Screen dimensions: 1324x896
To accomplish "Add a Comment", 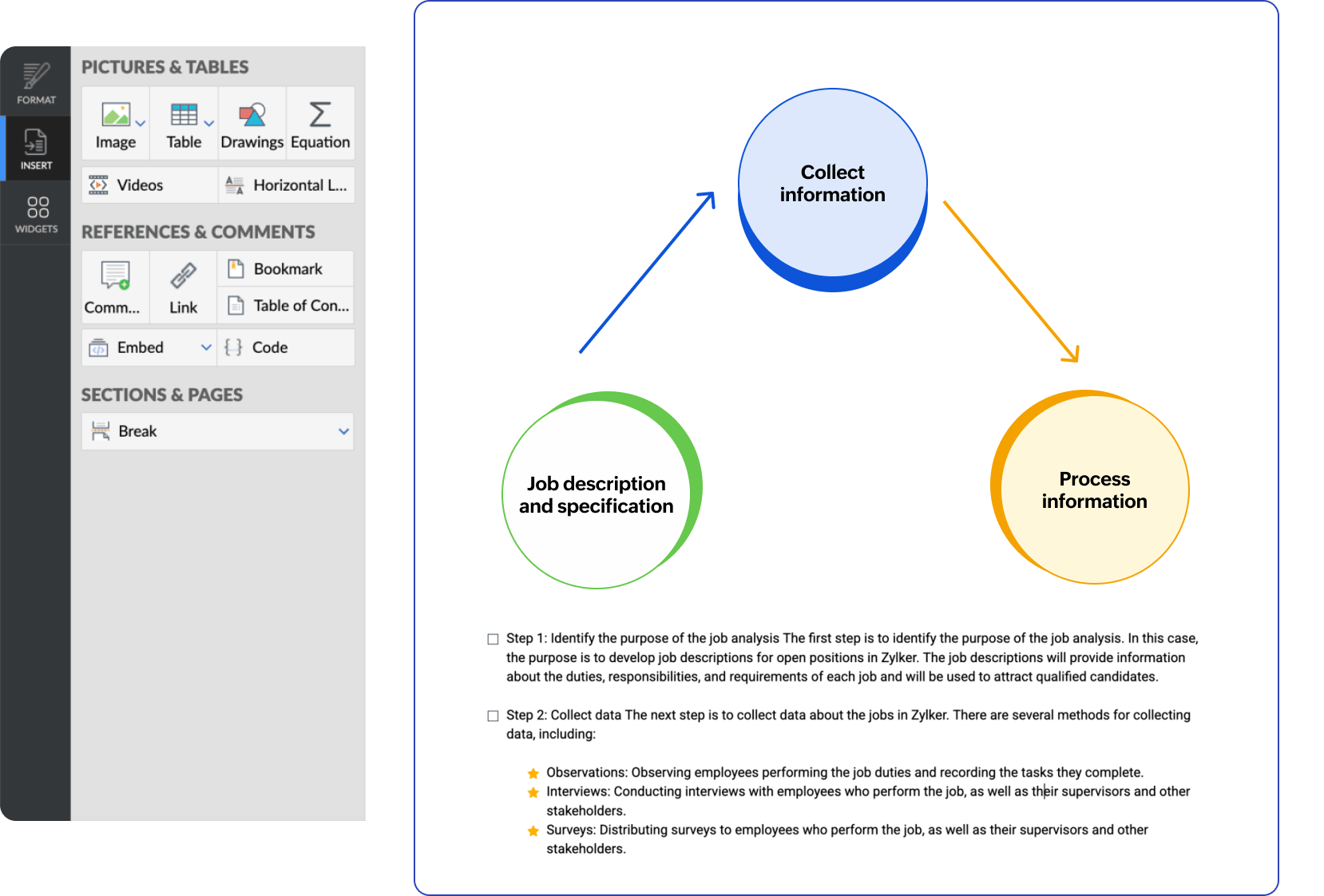I will [x=113, y=287].
